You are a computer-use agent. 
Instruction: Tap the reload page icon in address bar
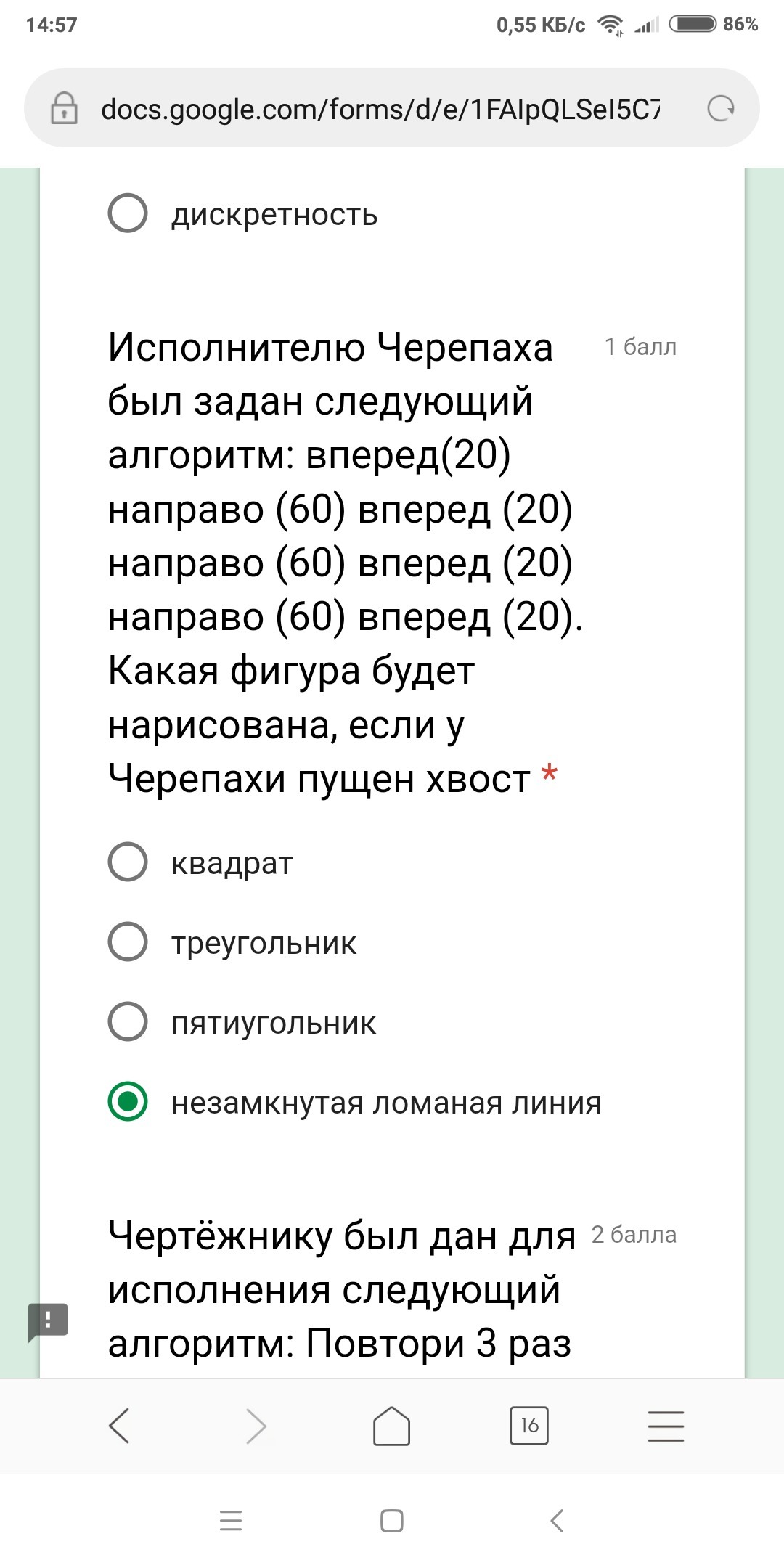pyautogui.click(x=721, y=109)
